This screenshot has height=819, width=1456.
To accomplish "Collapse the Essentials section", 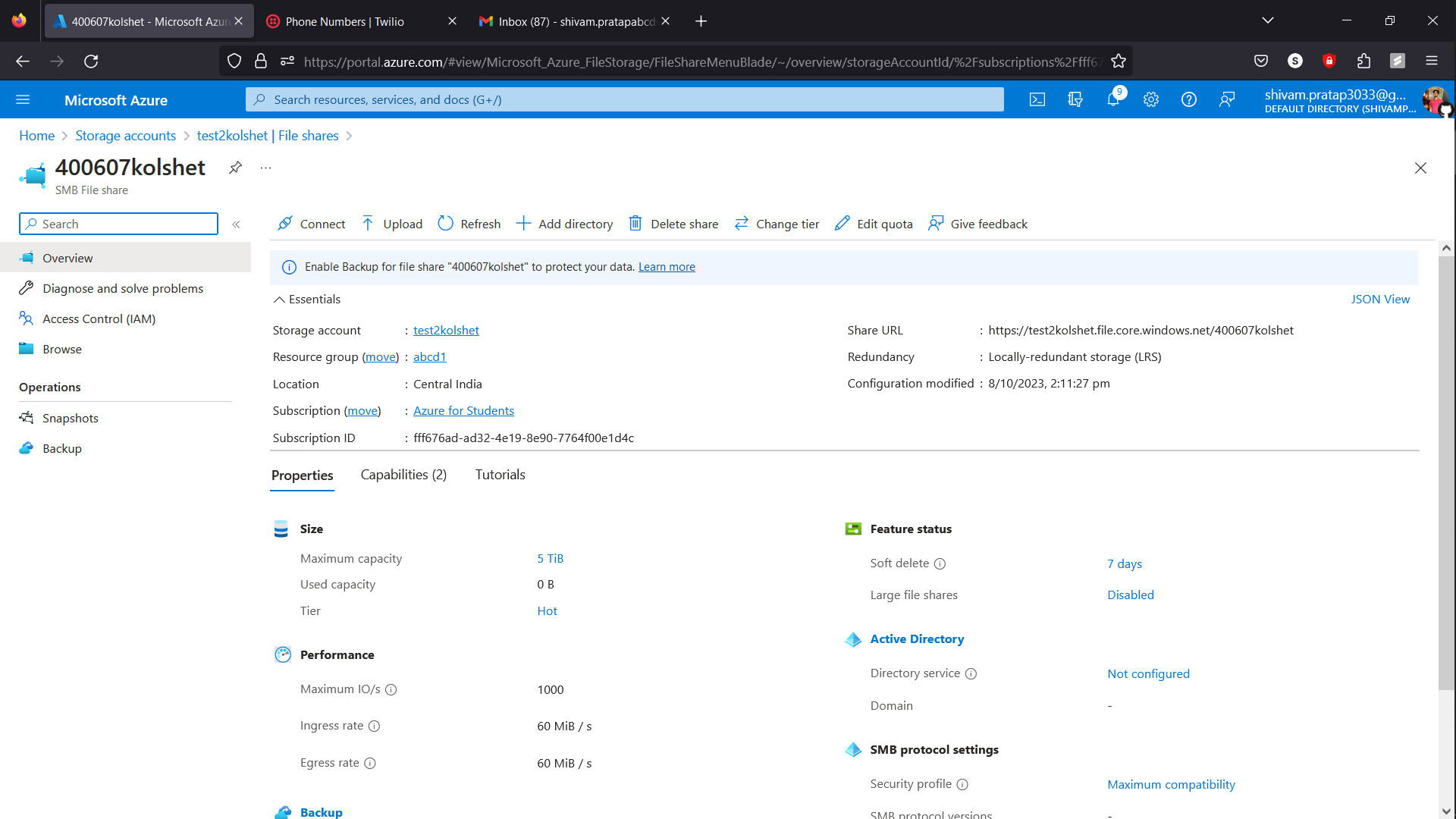I will point(279,299).
